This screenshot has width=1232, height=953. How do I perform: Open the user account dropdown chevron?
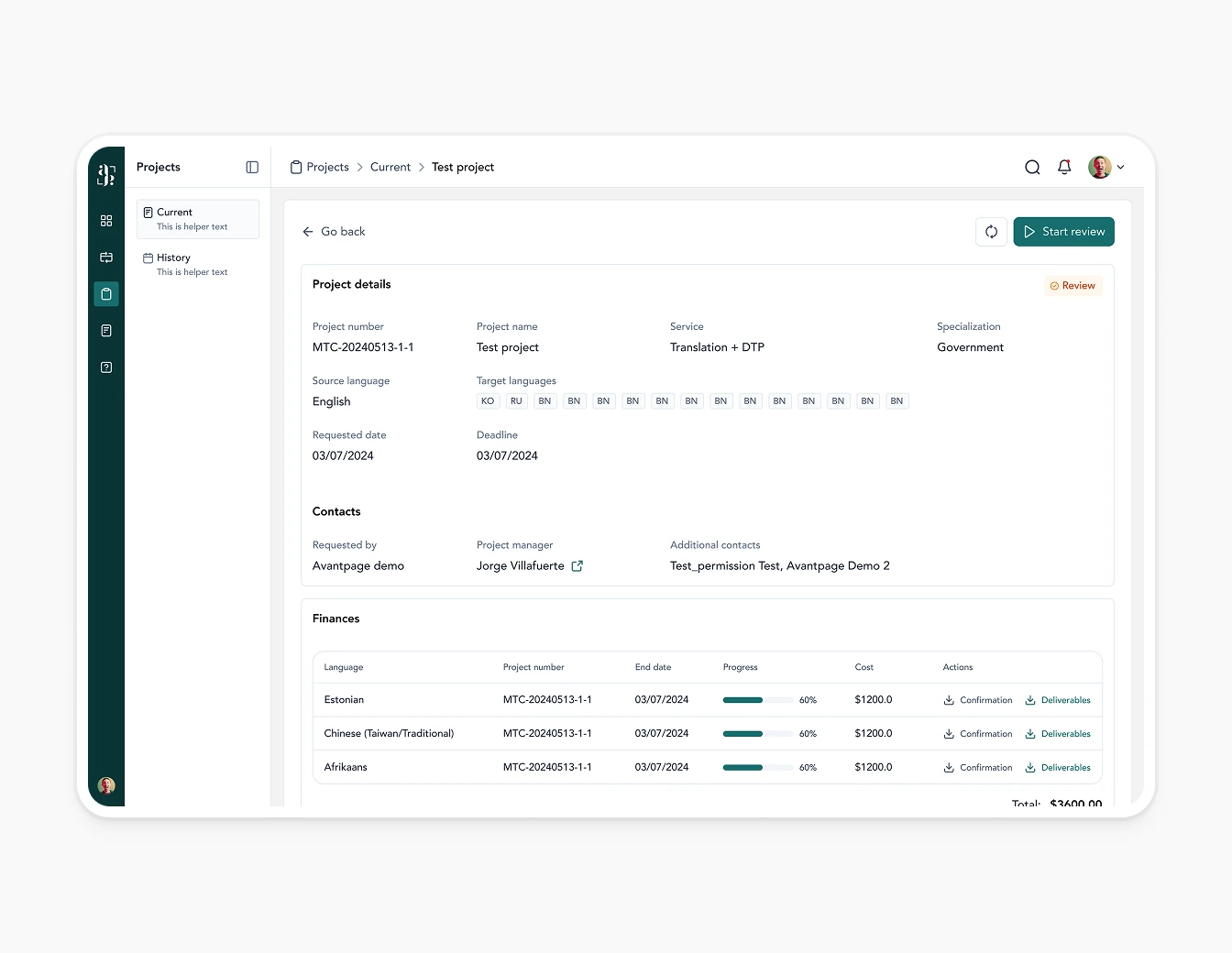[1121, 167]
